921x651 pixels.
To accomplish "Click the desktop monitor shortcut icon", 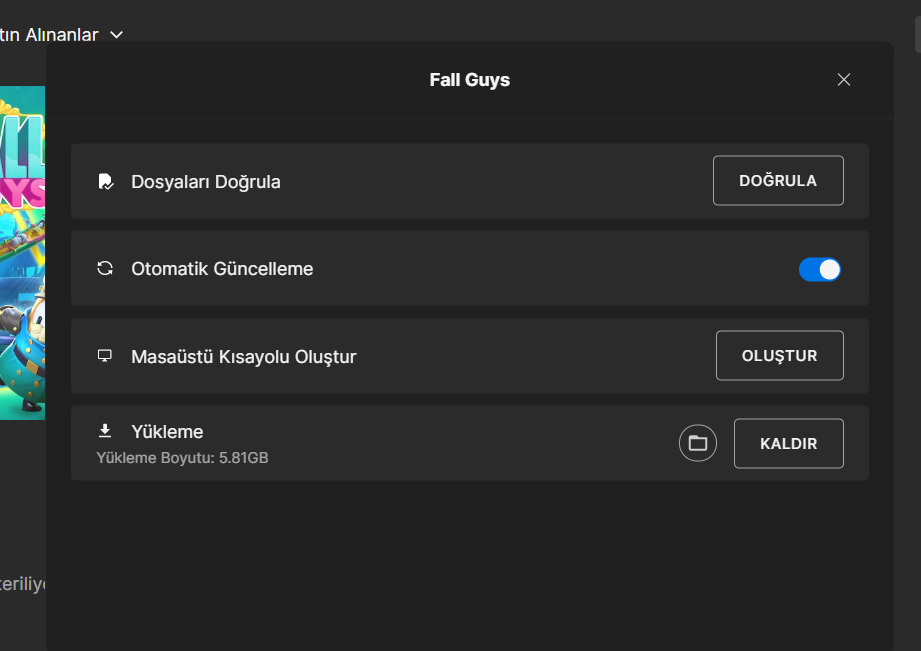I will [104, 356].
